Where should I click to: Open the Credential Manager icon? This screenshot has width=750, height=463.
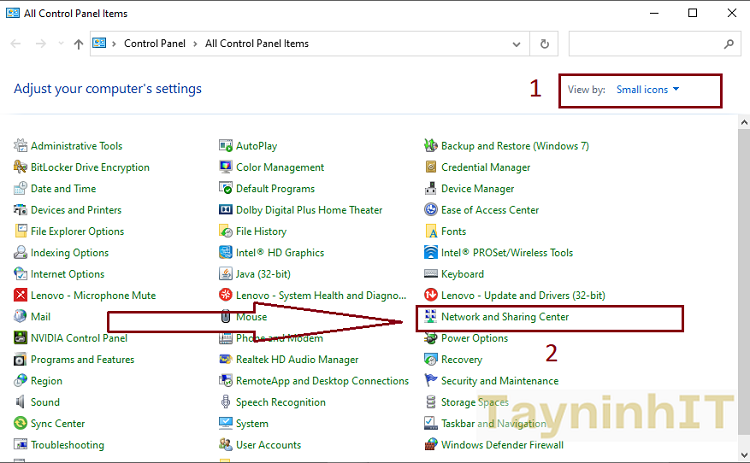[431, 168]
